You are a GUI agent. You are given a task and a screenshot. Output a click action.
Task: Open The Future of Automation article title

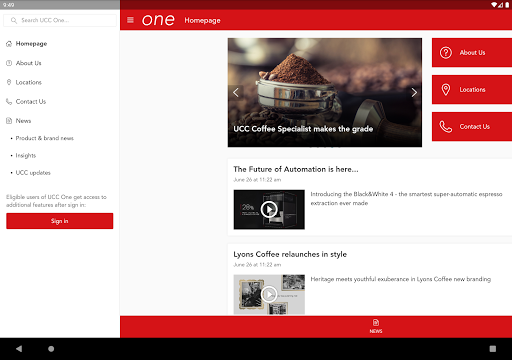point(296,169)
